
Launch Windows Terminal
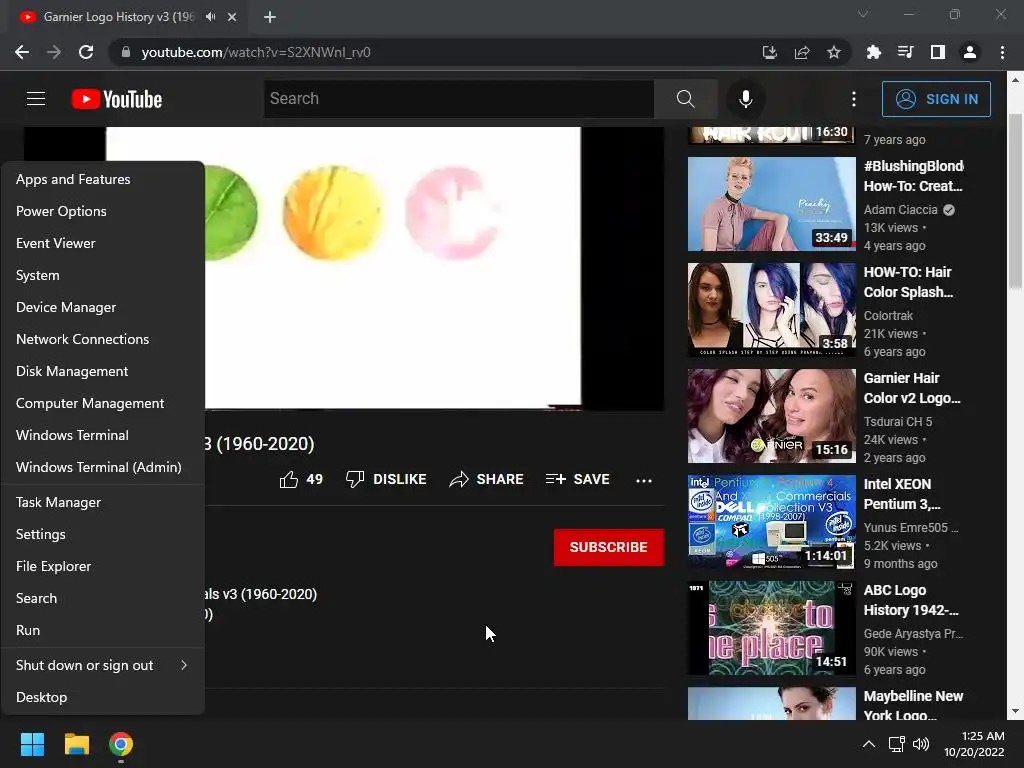[103, 435]
